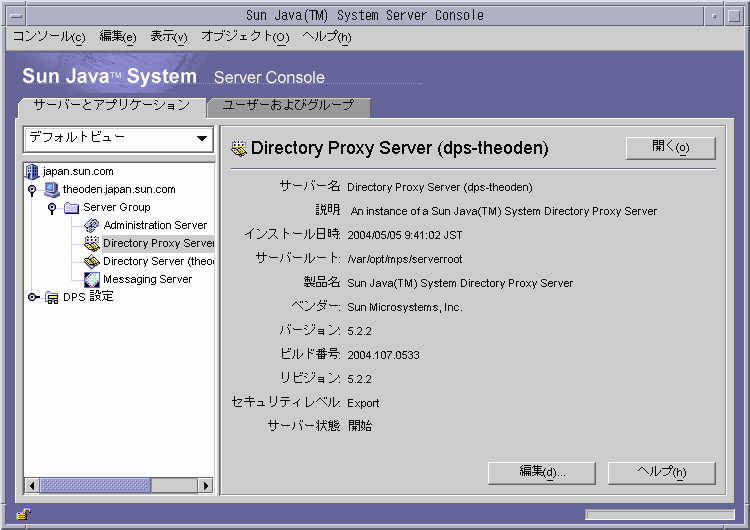
Task: Click the padlock security icon in status bar
Action: (23, 515)
